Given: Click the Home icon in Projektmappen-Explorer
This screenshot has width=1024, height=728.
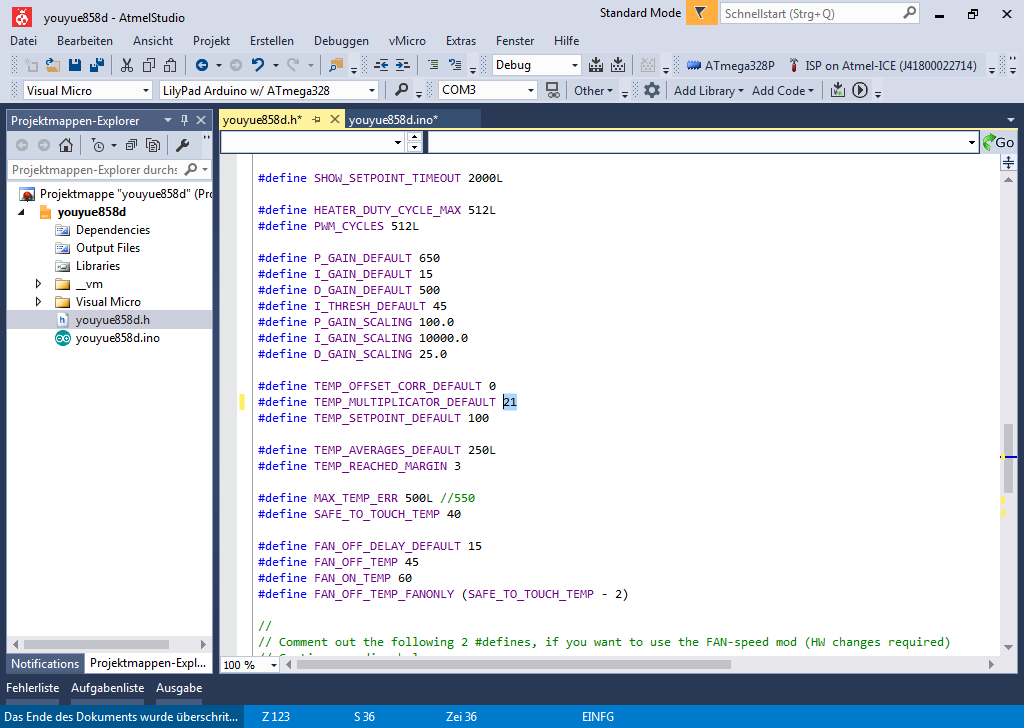Looking at the screenshot, I should pyautogui.click(x=66, y=145).
